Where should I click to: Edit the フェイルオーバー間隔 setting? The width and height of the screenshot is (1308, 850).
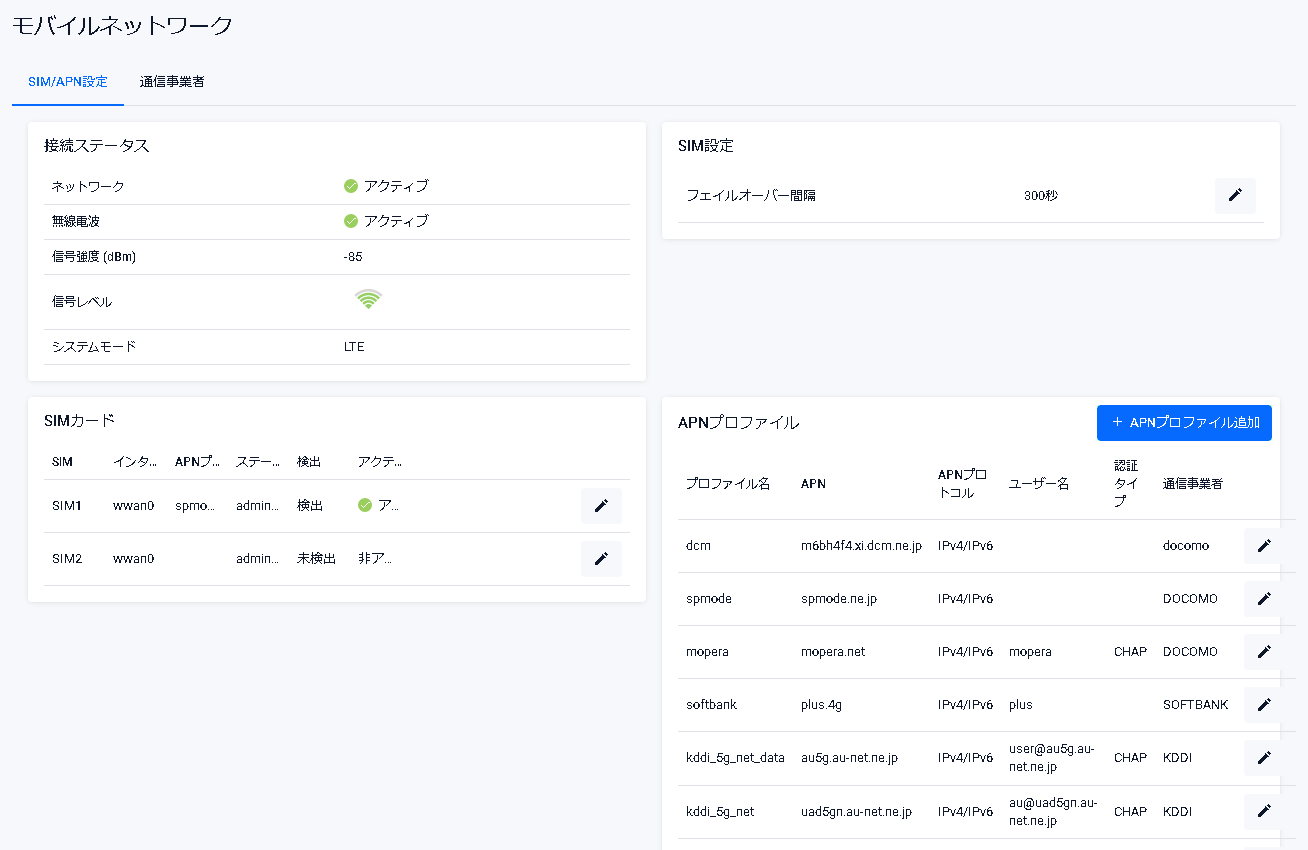(1235, 195)
